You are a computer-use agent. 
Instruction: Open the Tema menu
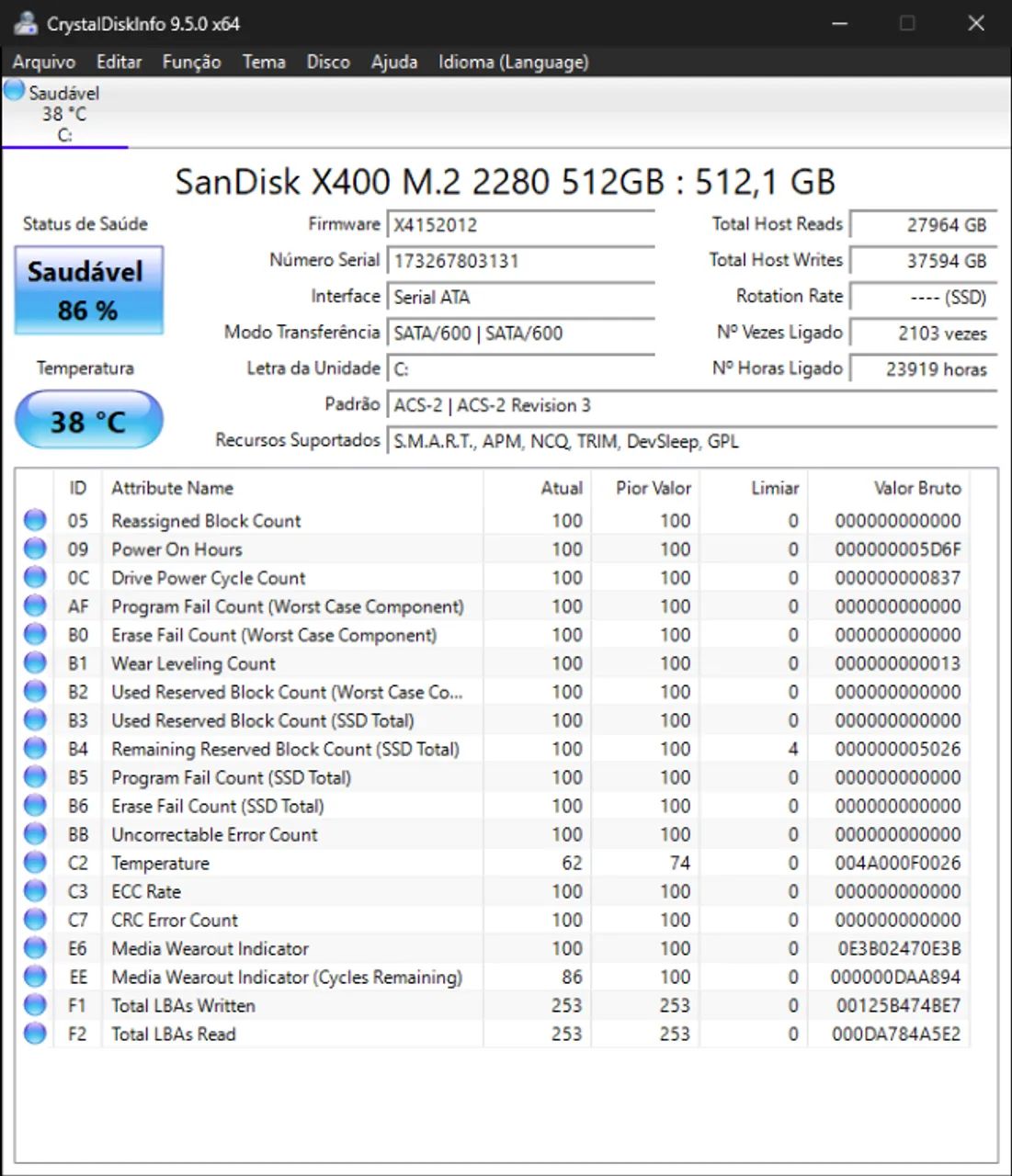pos(264,62)
